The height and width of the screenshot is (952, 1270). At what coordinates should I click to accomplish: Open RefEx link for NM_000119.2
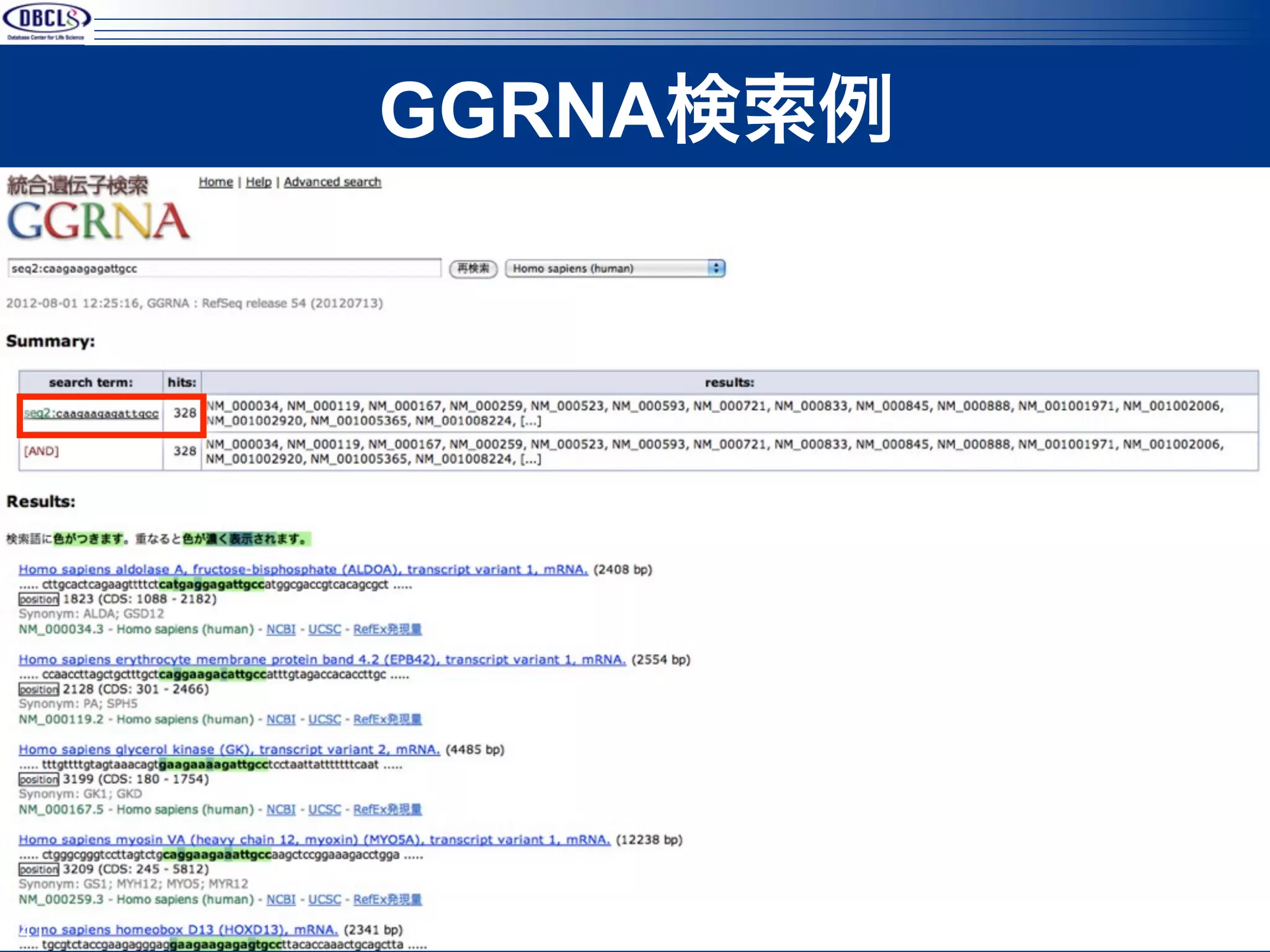[388, 720]
